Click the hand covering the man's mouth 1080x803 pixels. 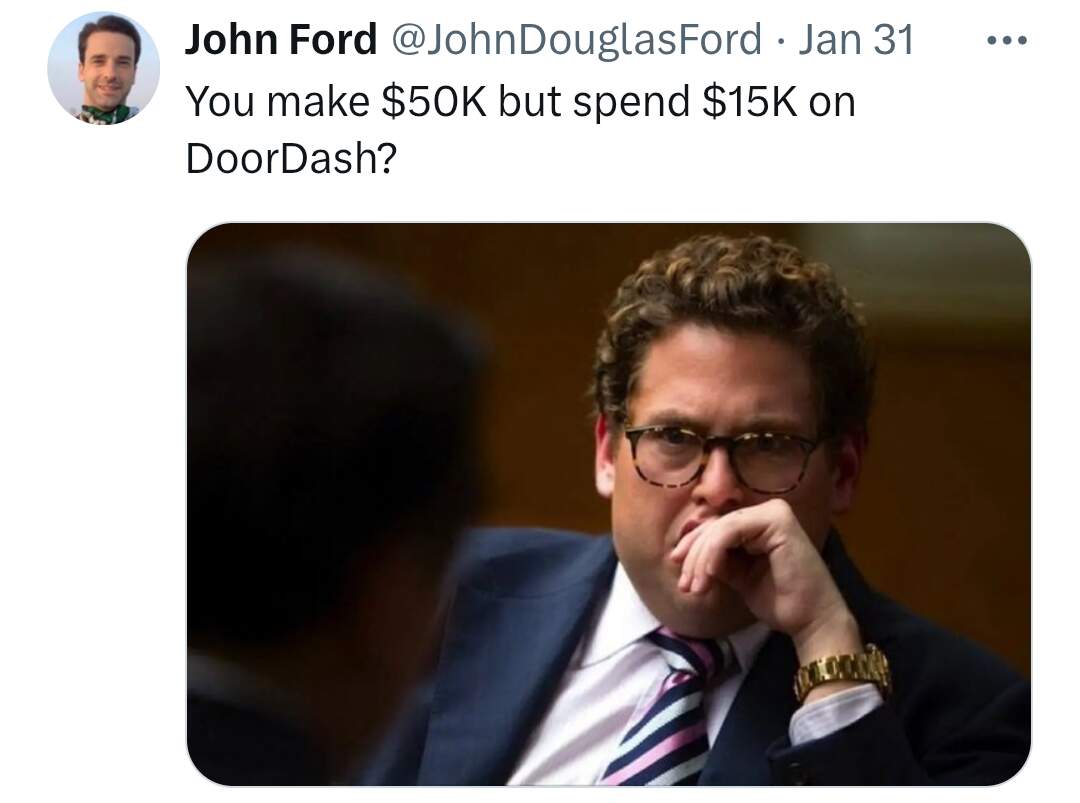pyautogui.click(x=758, y=565)
